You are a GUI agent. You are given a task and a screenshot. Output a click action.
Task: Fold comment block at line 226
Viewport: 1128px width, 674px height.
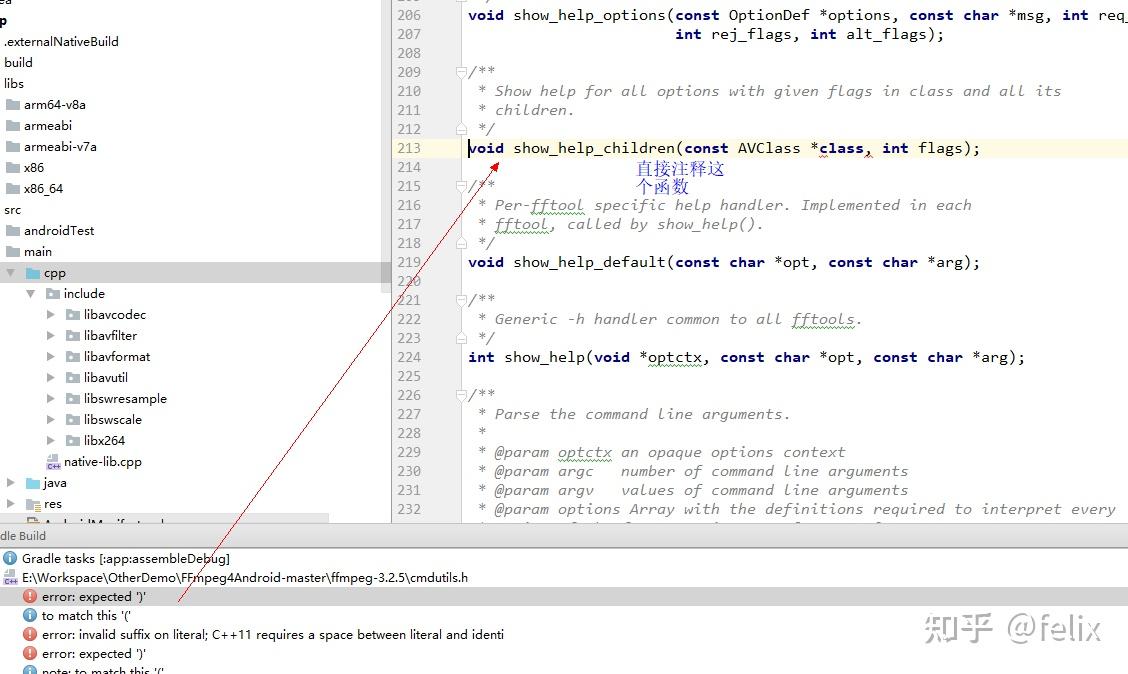point(461,395)
